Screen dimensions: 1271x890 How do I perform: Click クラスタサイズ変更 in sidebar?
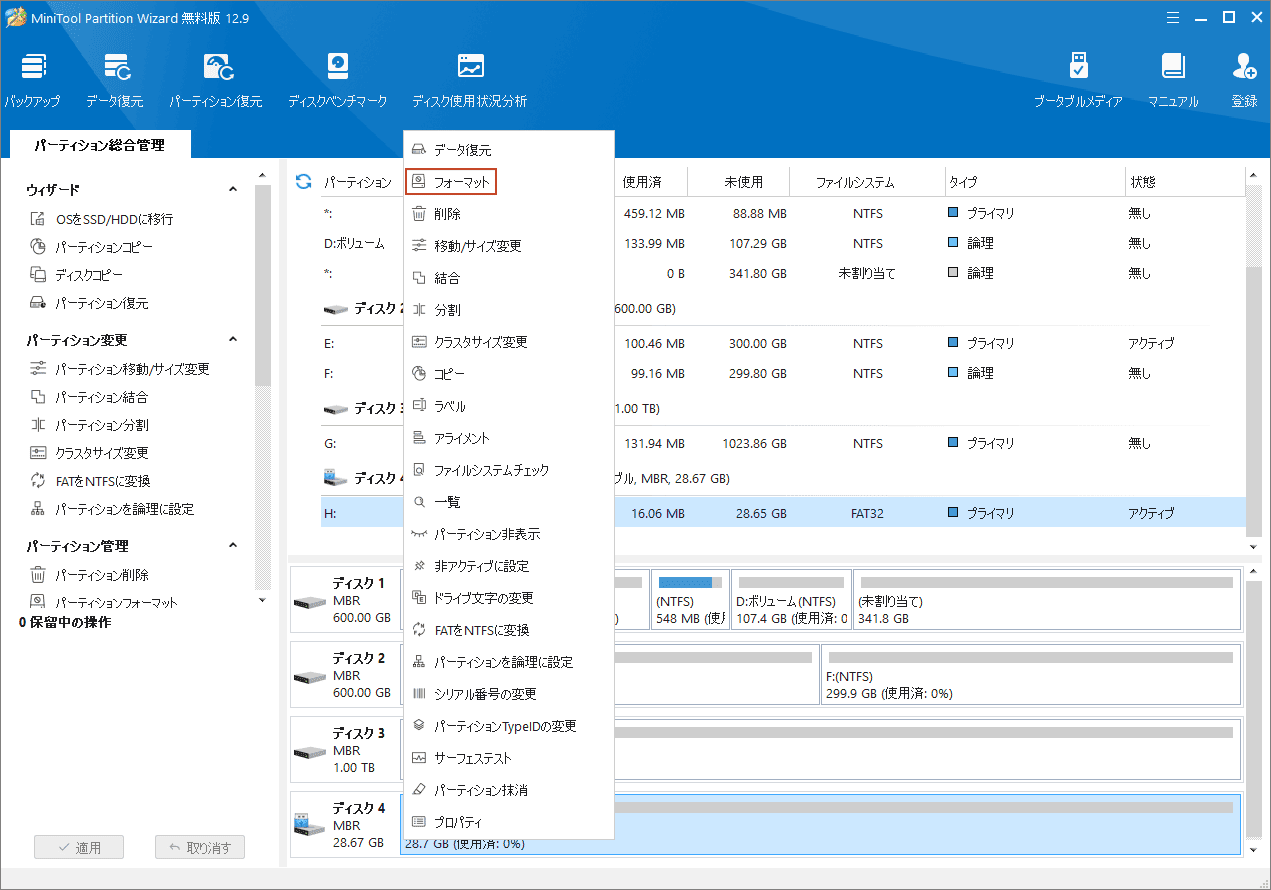[89, 453]
